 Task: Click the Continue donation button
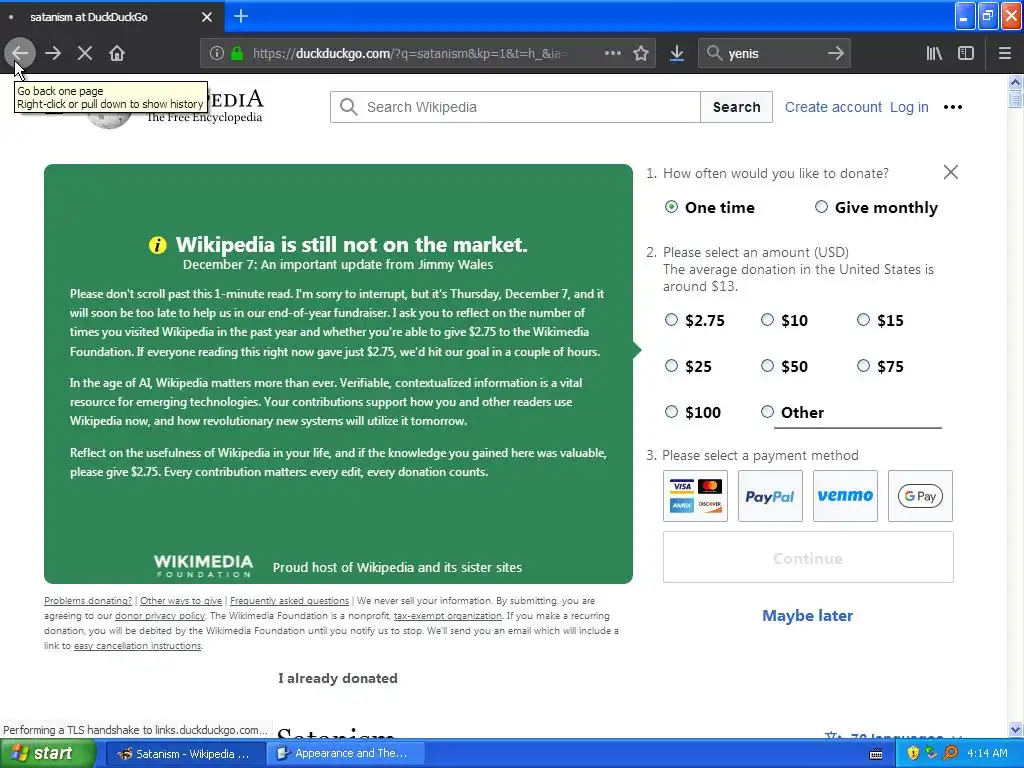(808, 558)
